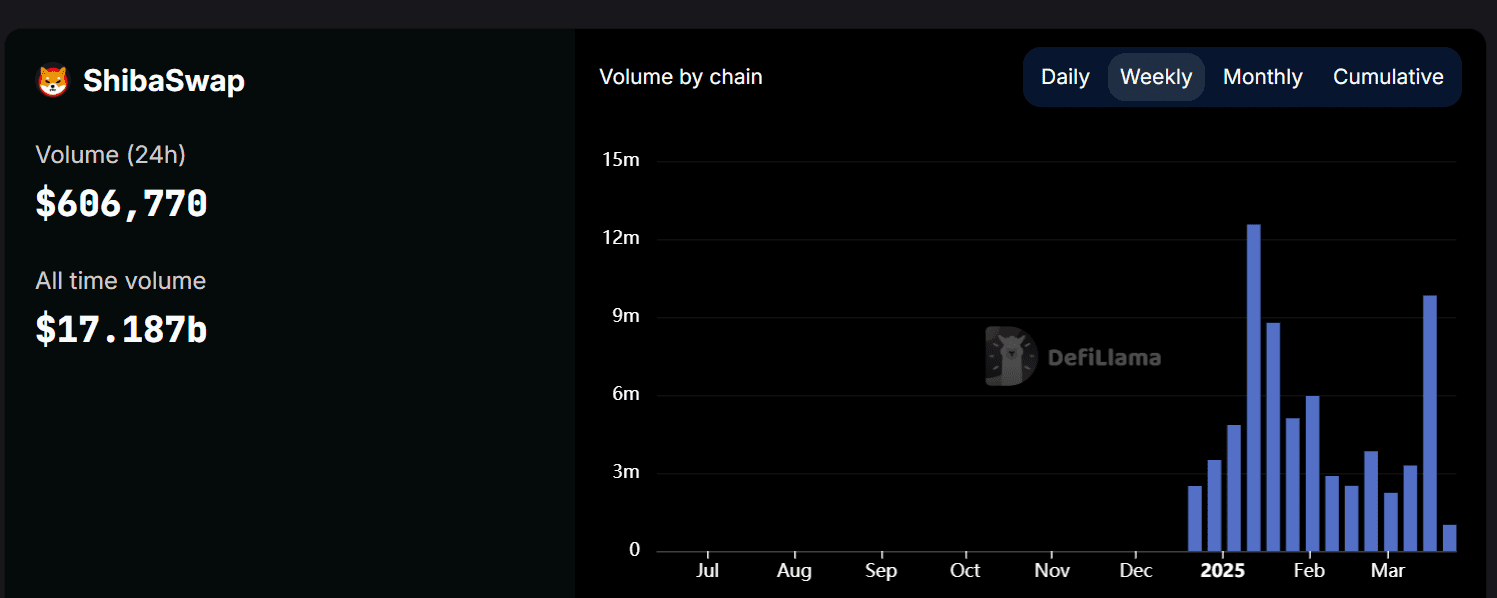
Task: Click the all time volume value $17.187b
Action: (x=121, y=330)
